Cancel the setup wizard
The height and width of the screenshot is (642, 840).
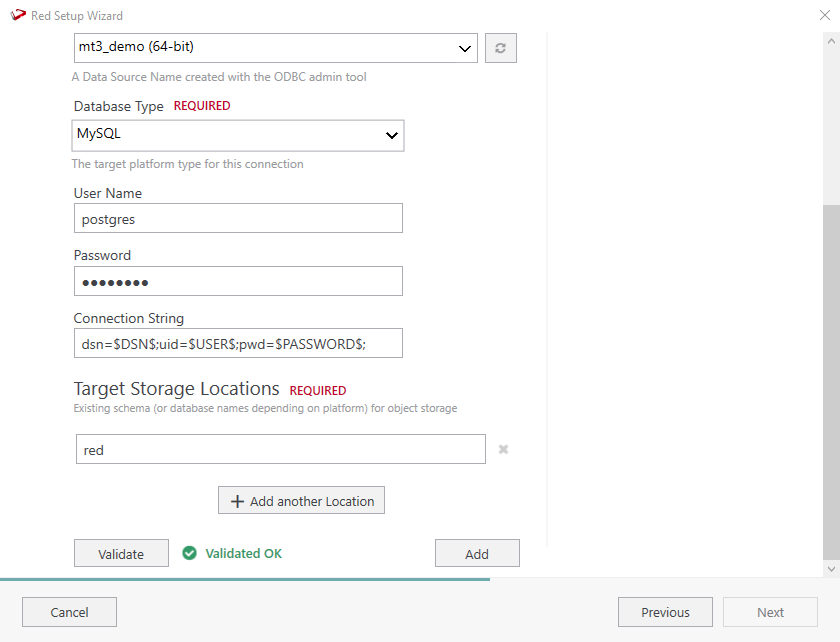69,612
